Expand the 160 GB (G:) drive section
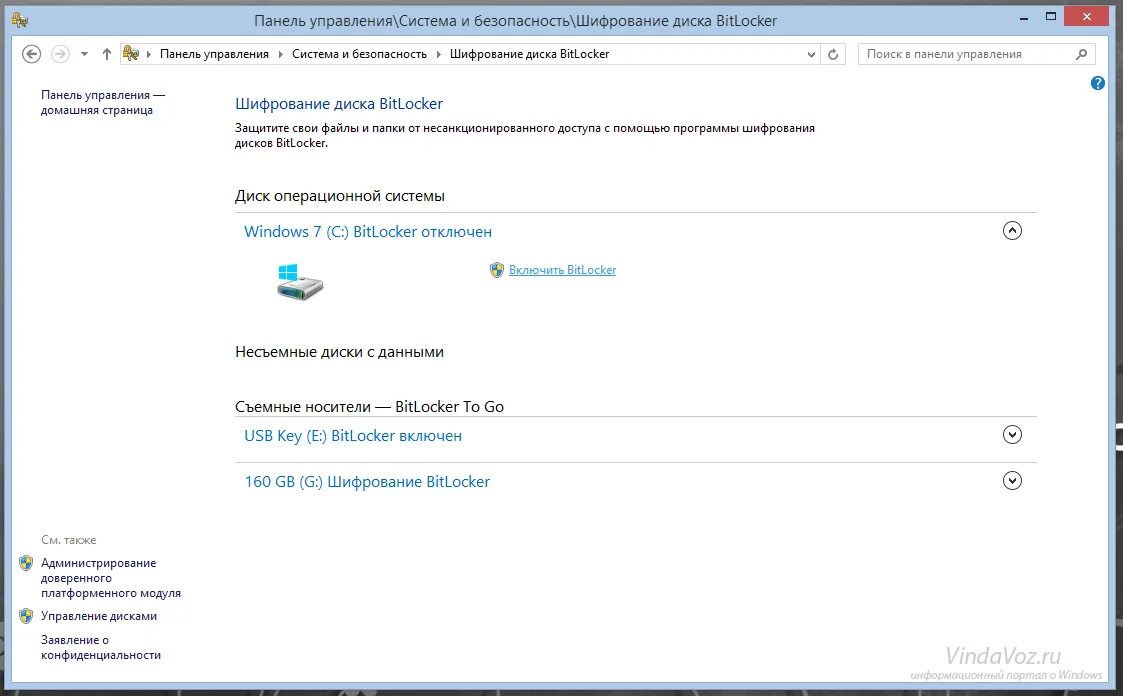 pyautogui.click(x=1012, y=480)
